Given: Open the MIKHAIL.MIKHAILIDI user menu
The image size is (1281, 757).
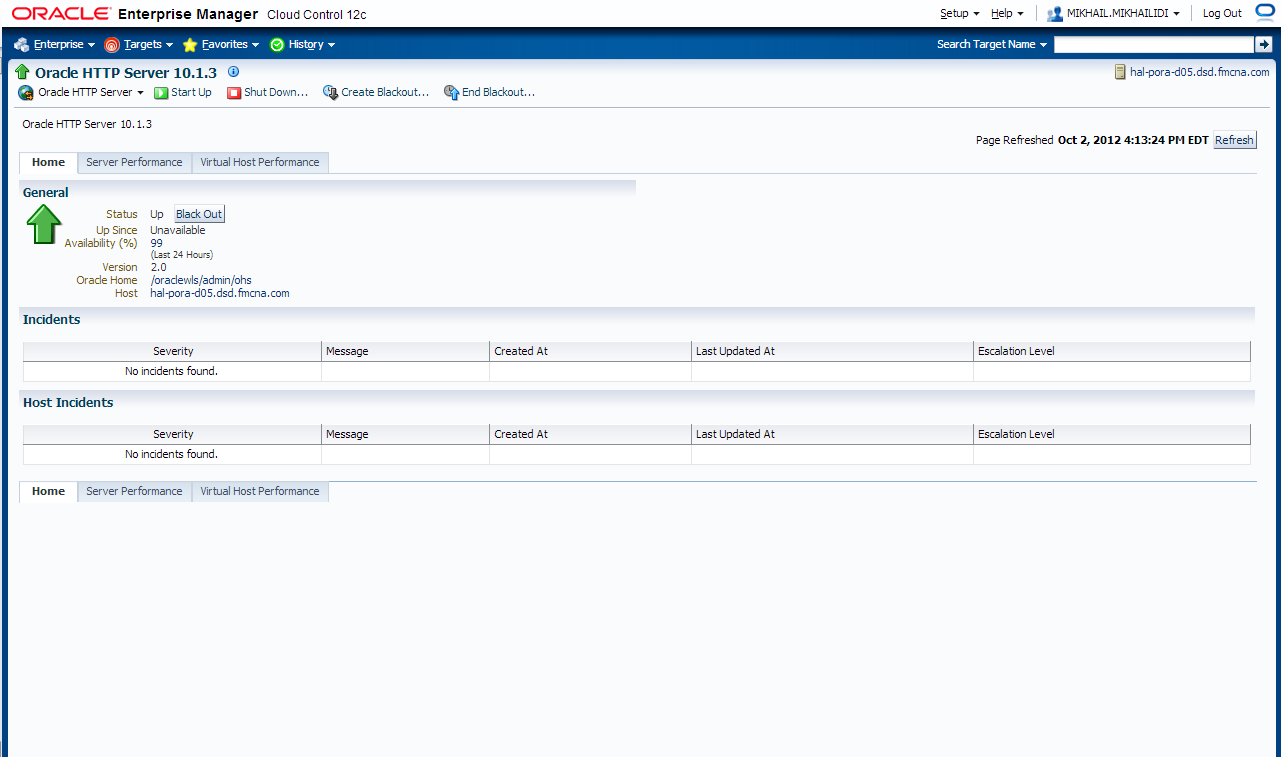Looking at the screenshot, I should click(x=1113, y=14).
